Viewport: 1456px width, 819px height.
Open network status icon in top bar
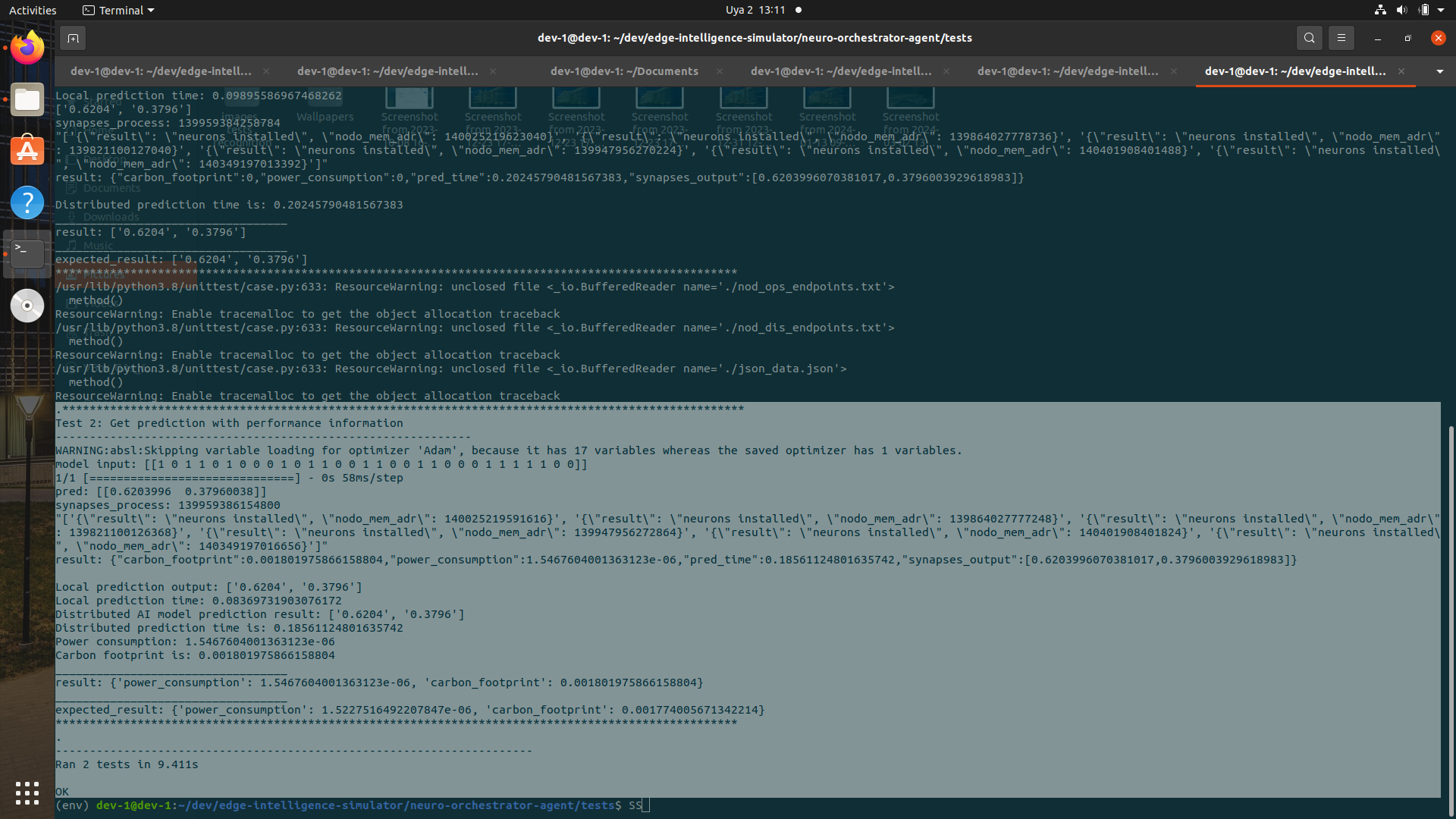[x=1380, y=10]
